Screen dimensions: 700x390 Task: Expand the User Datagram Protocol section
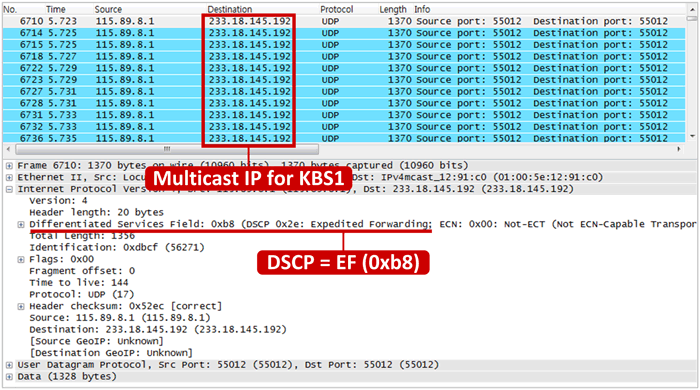(9, 365)
